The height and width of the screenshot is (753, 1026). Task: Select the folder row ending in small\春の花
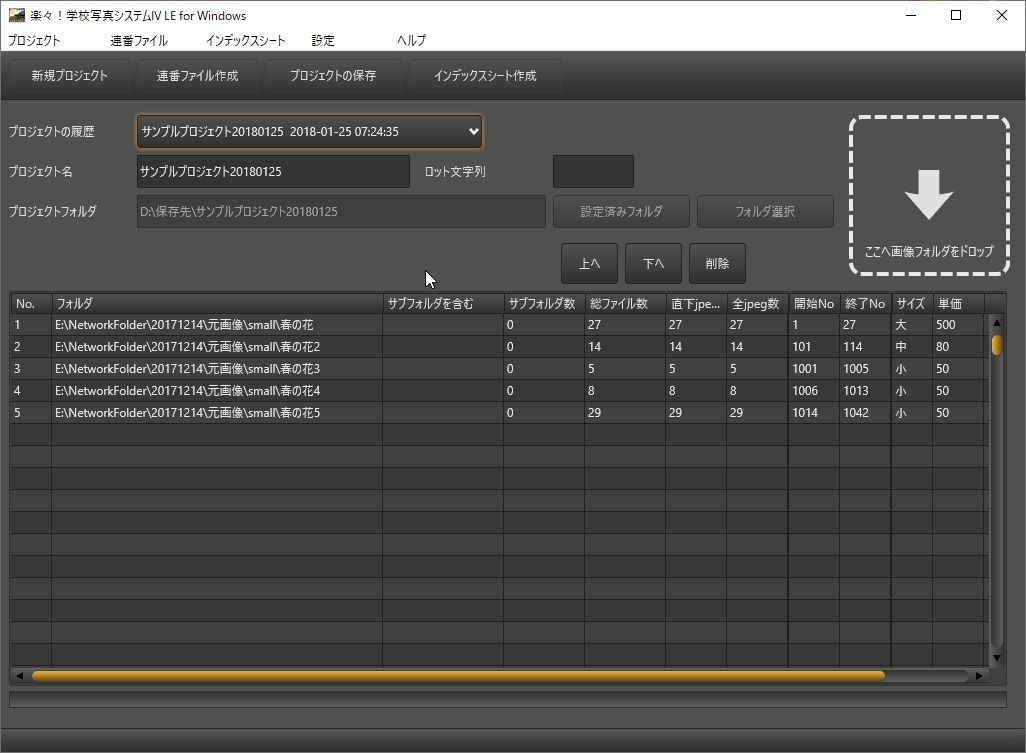pyautogui.click(x=497, y=324)
